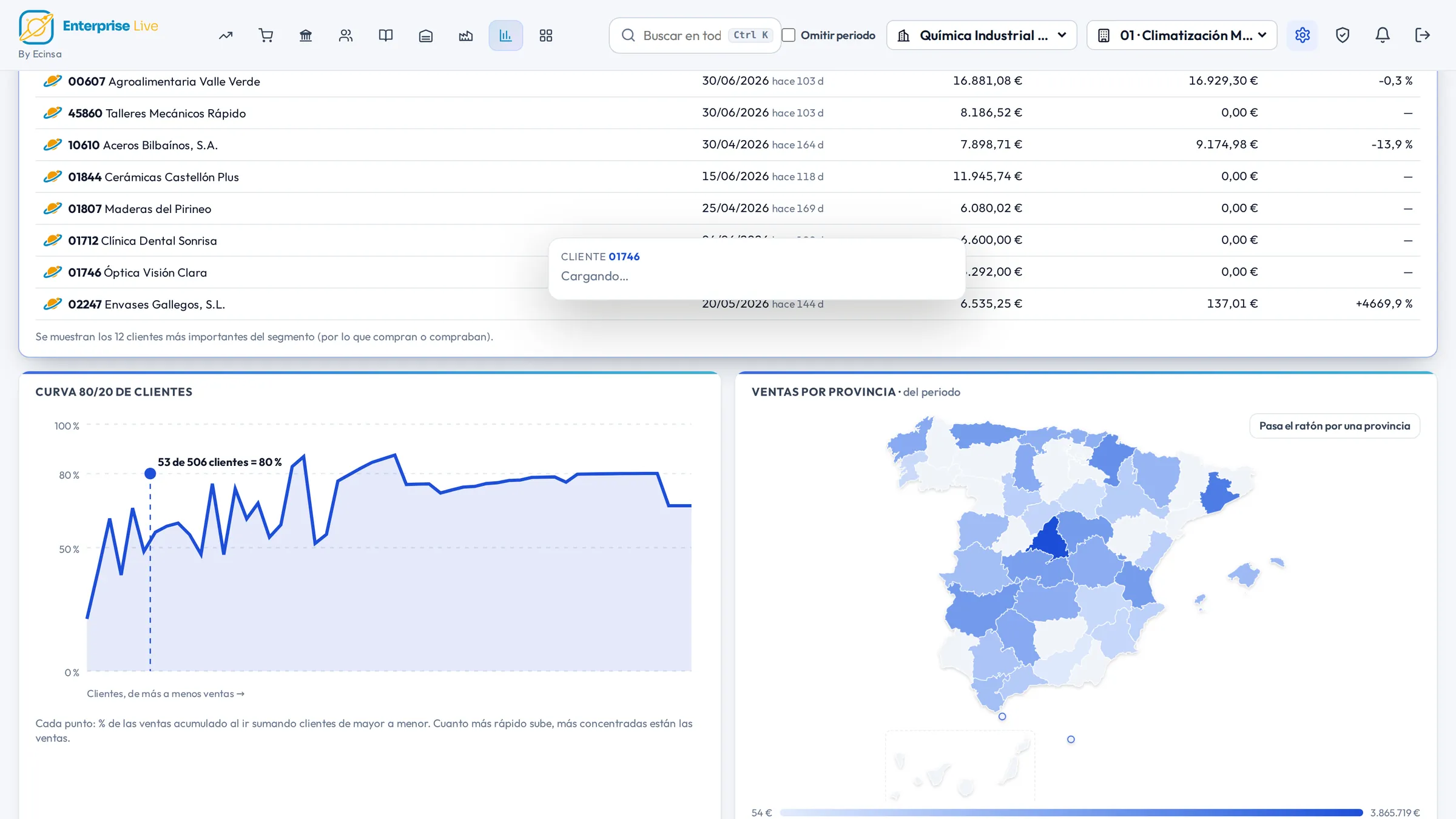Click the VENTAS POR PROVINCIA heading
The height and width of the screenshot is (819, 1456).
pyautogui.click(x=824, y=392)
